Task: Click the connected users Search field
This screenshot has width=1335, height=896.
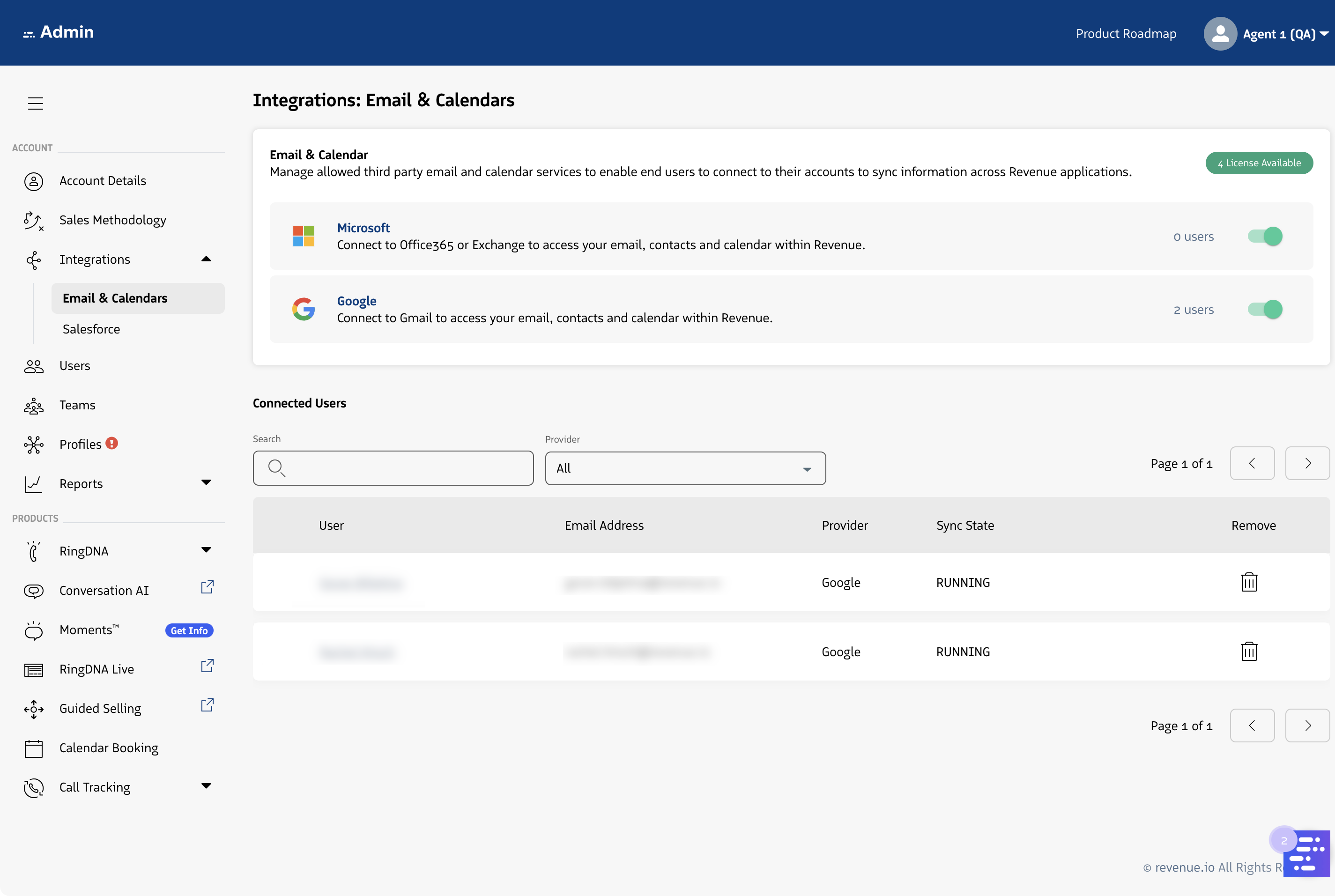Action: [x=393, y=468]
